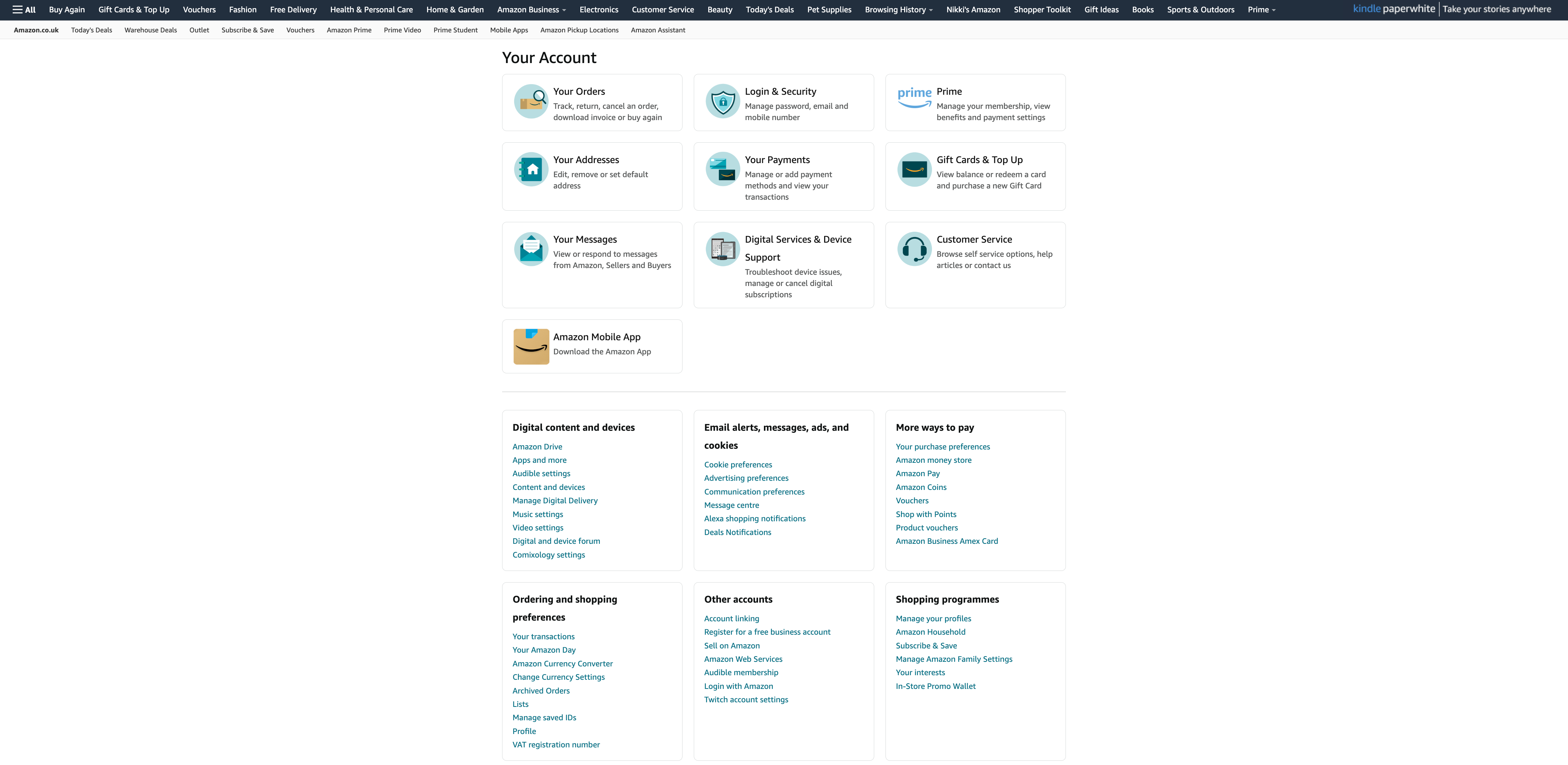The width and height of the screenshot is (1568, 765).
Task: Click the Amazon Mobile App box icon
Action: pyautogui.click(x=531, y=346)
